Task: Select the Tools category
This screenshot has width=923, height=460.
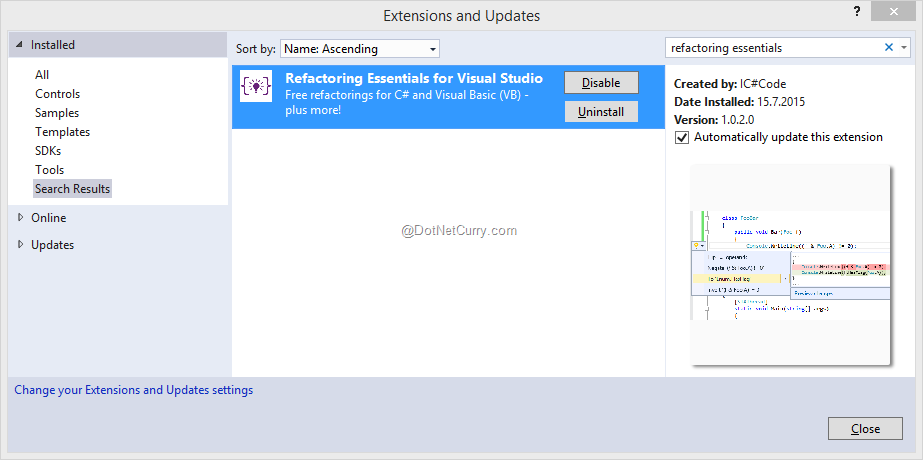Action: pos(49,170)
